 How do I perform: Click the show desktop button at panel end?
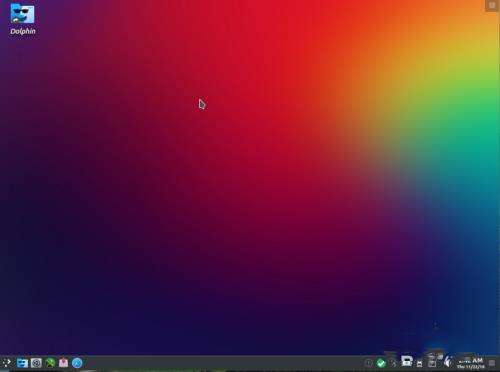coord(492,363)
